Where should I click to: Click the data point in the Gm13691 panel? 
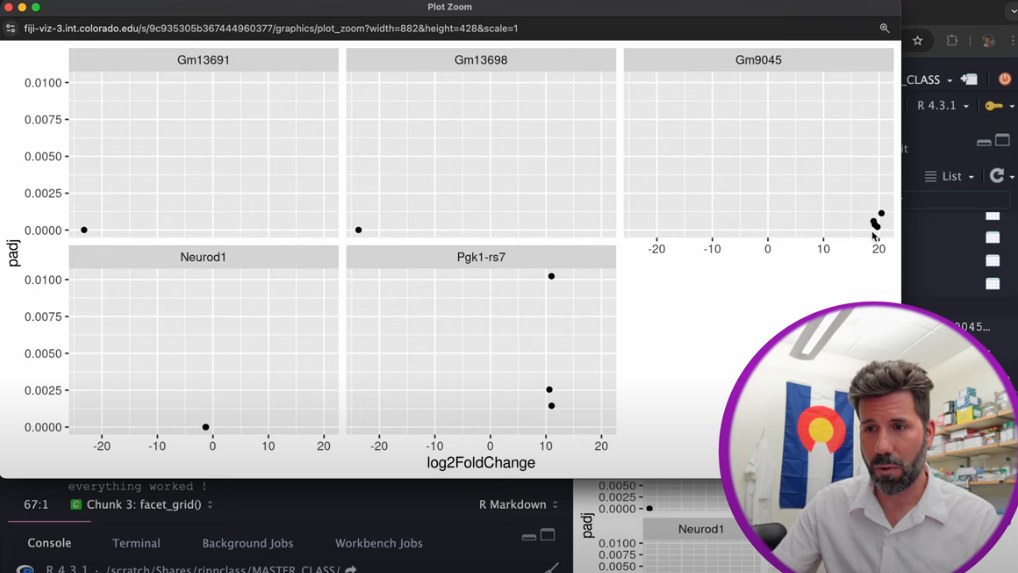(x=84, y=230)
